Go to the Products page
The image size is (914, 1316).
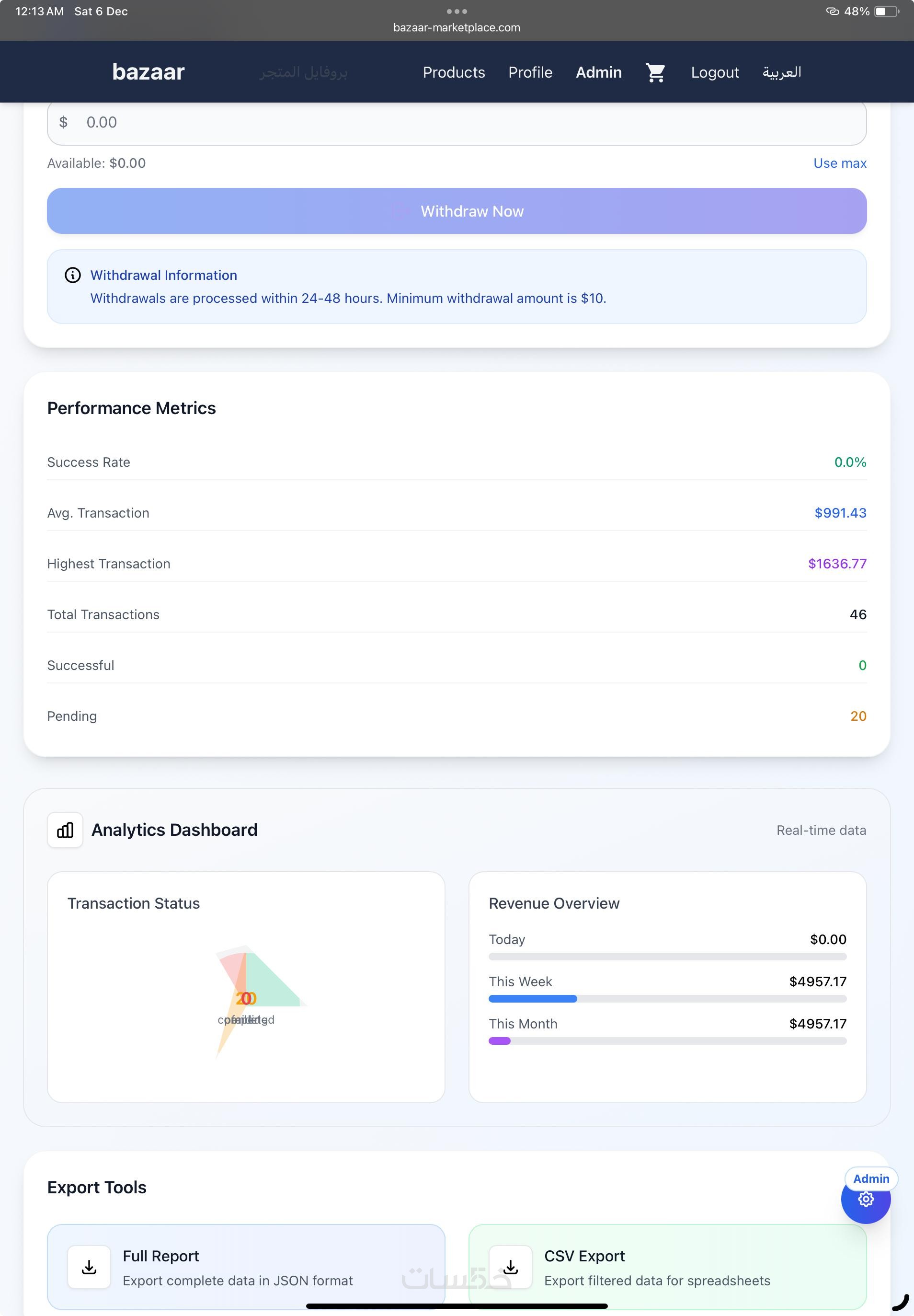pos(454,73)
